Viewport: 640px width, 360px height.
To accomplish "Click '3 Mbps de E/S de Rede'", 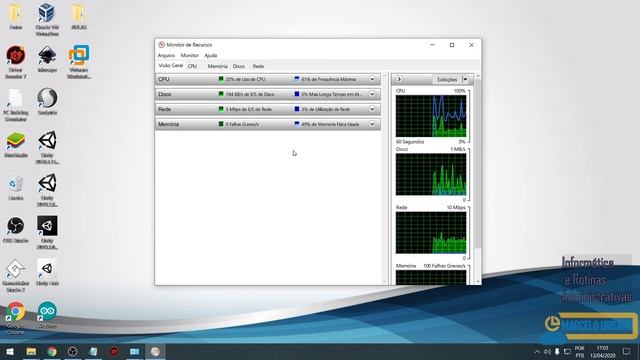I will coord(249,109).
